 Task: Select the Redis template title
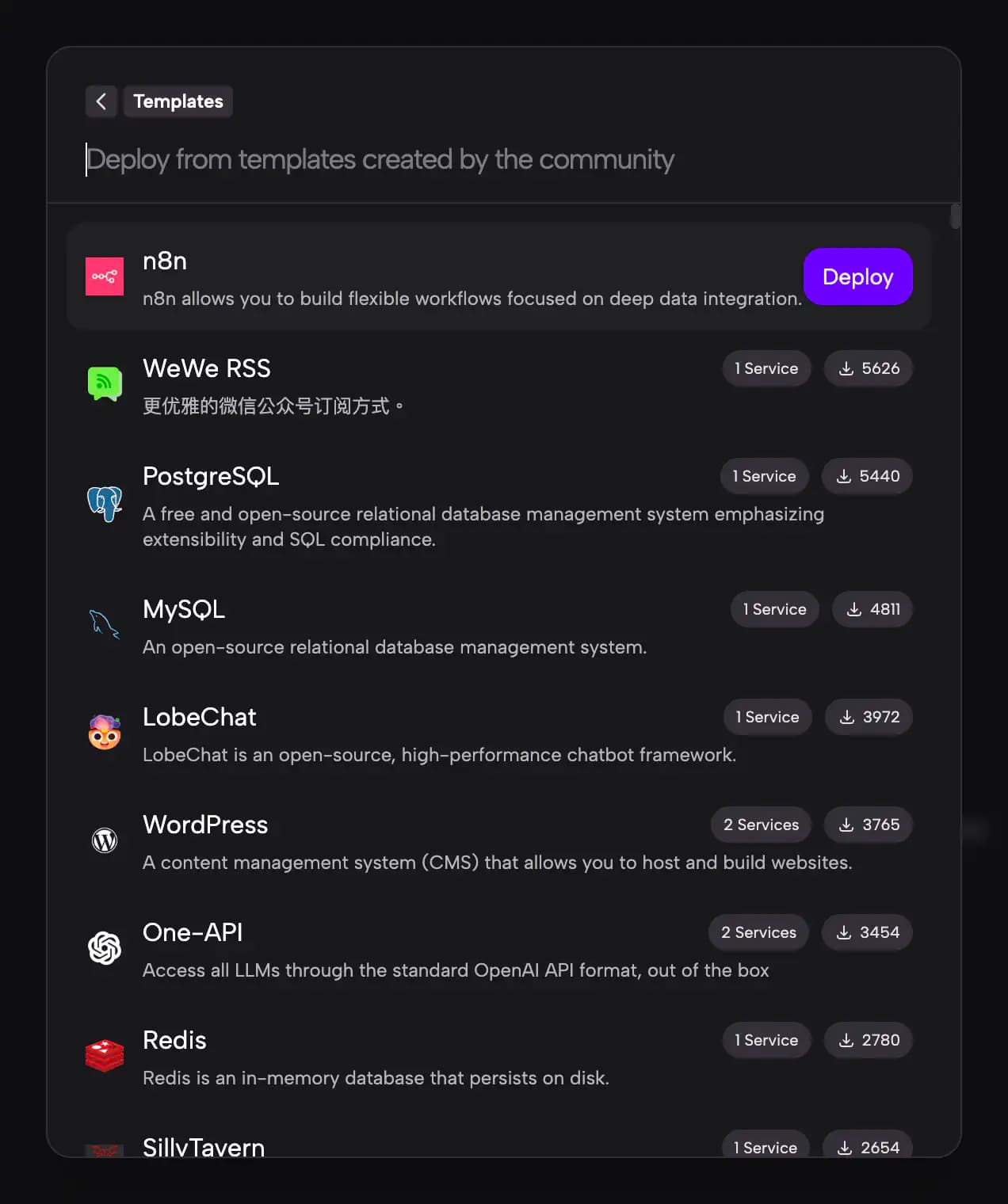click(x=174, y=1040)
